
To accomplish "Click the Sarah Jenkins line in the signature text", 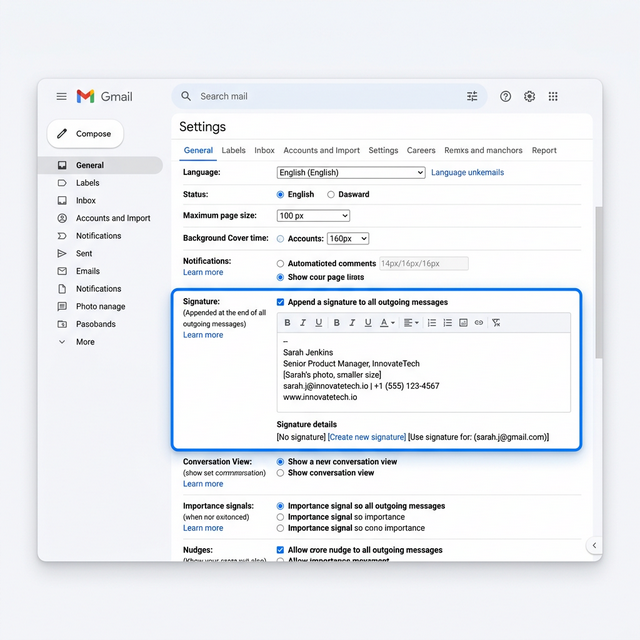I will 308,352.
